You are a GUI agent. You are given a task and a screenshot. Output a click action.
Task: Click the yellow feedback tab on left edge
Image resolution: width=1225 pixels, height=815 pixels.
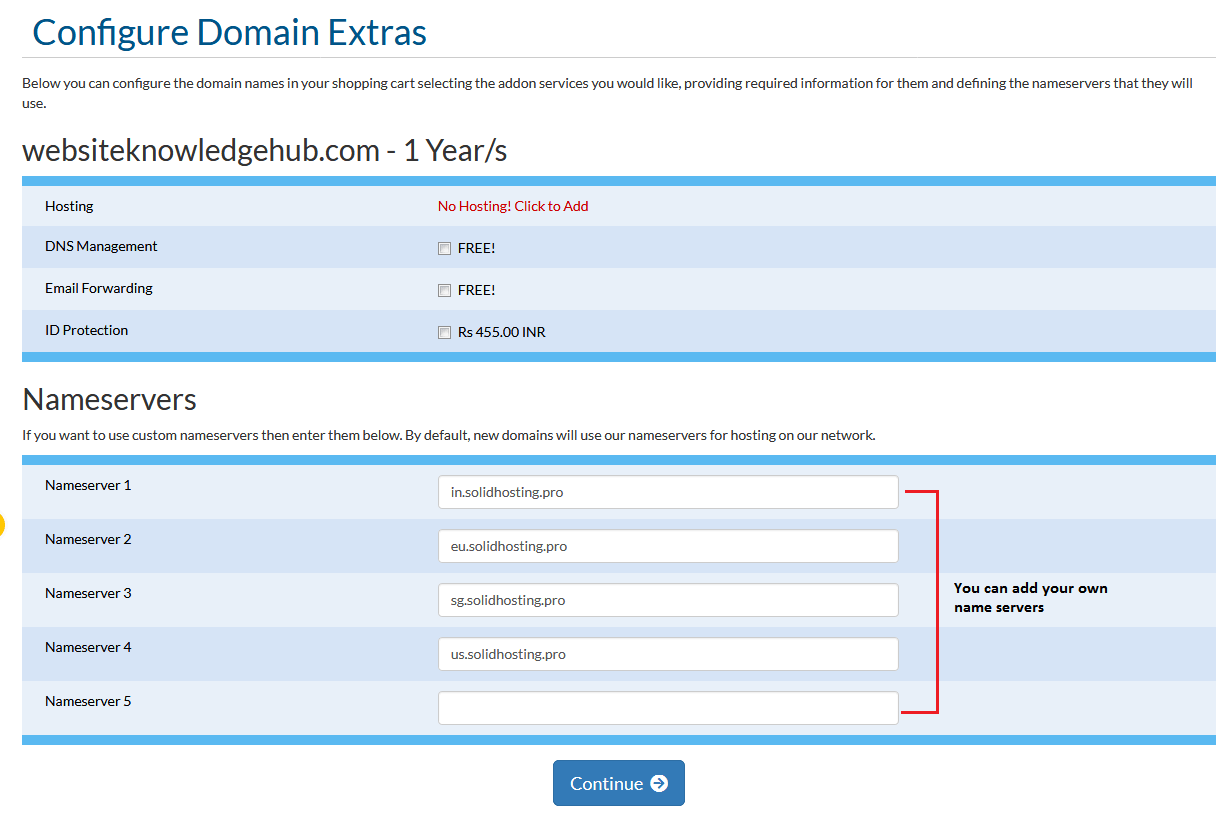pos(3,523)
